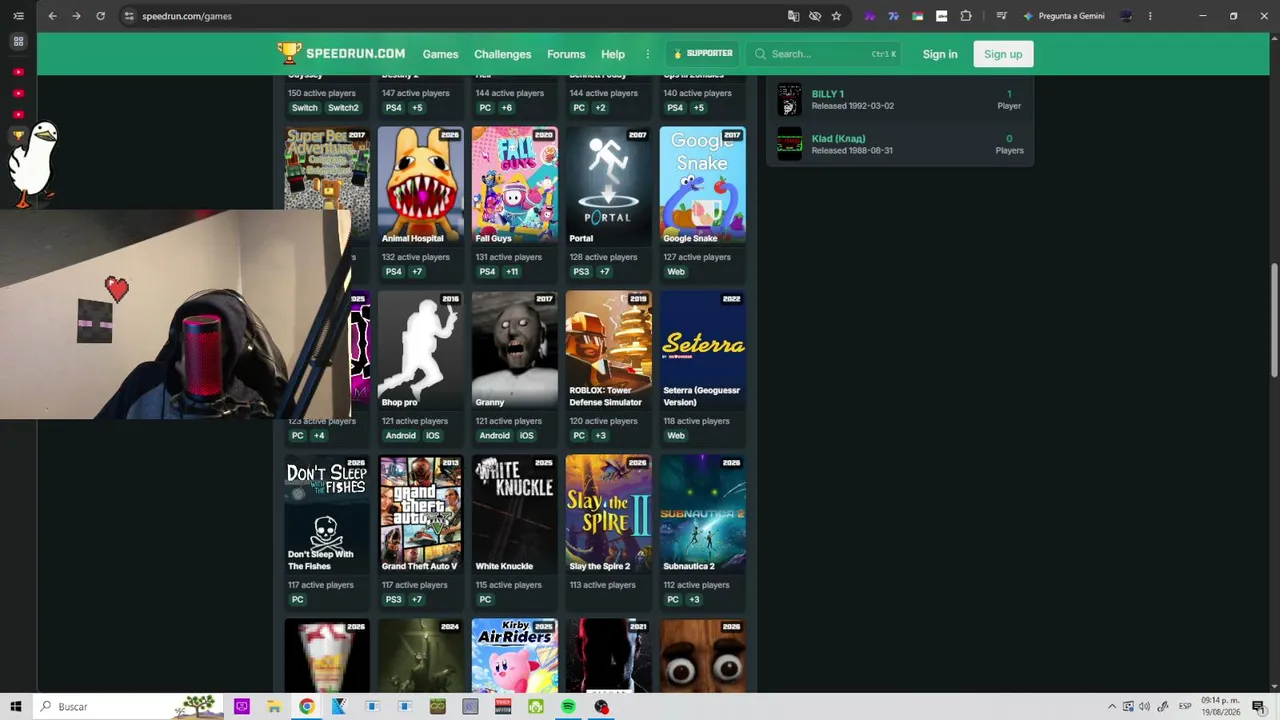
Task: Click the BILLY 1 game link
Action: tap(827, 94)
